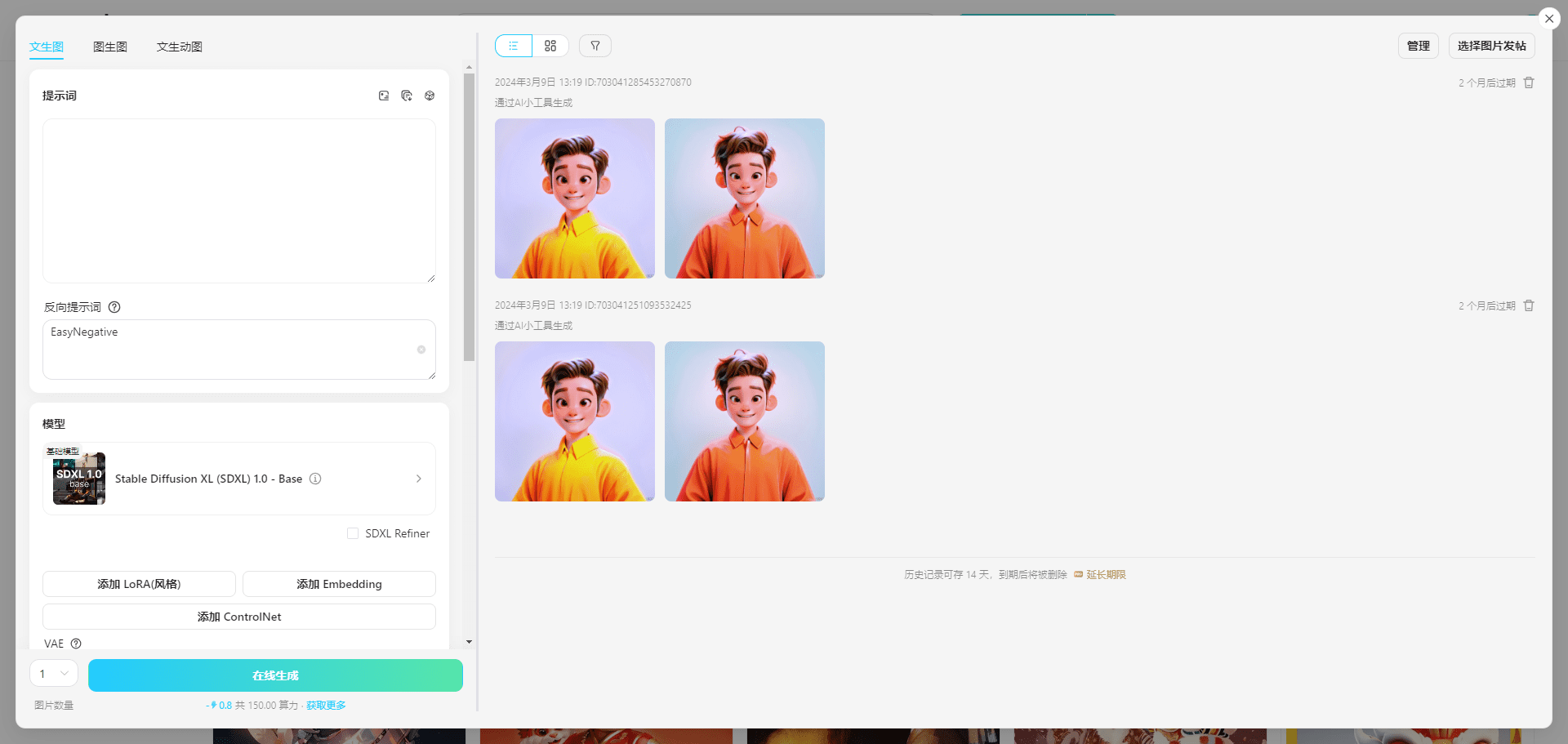Focus the prompt text area
The image size is (1568, 744).
[239, 201]
